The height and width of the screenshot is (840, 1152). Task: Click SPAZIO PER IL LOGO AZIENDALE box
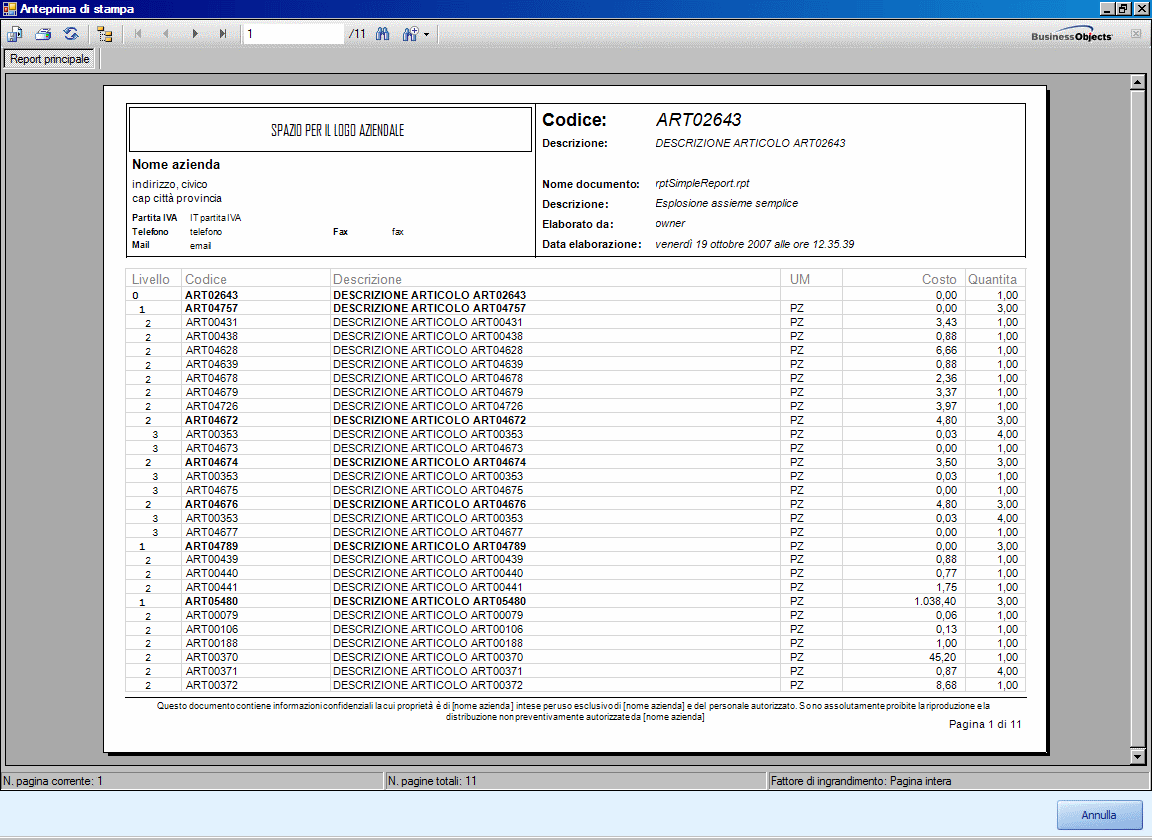click(x=331, y=130)
